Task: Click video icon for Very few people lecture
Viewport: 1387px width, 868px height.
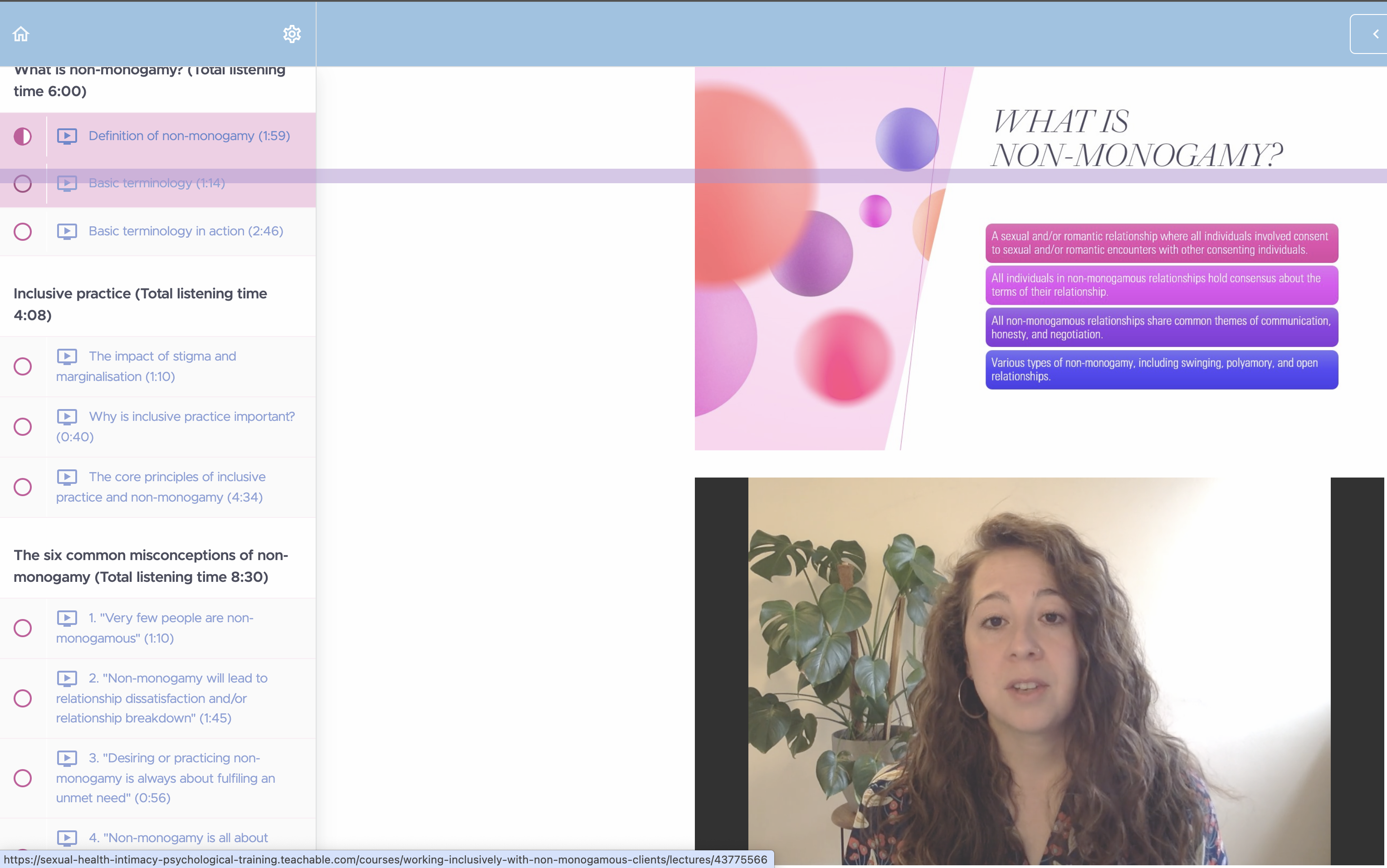Action: [x=67, y=618]
